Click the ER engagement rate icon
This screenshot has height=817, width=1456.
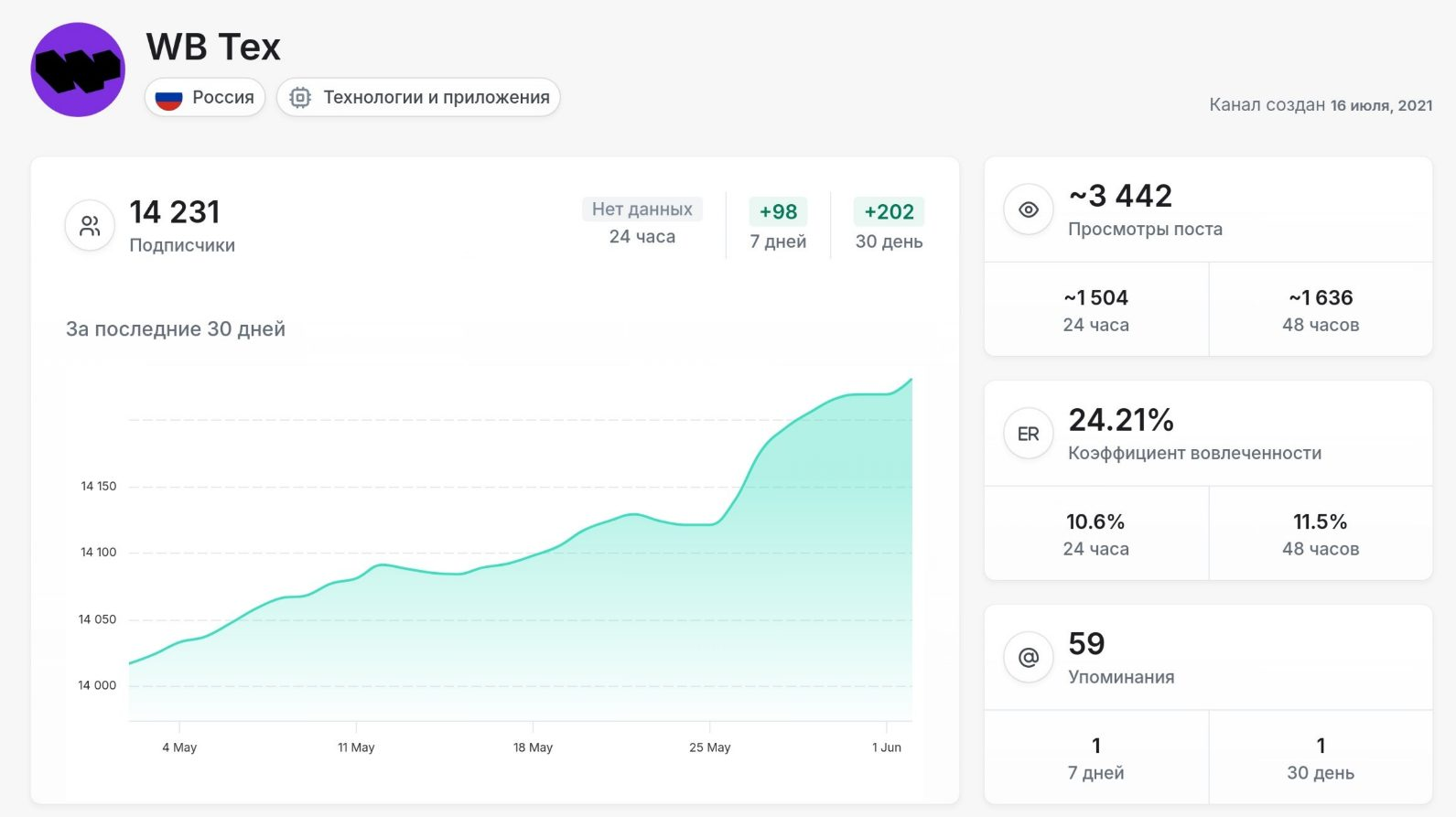pos(1029,434)
